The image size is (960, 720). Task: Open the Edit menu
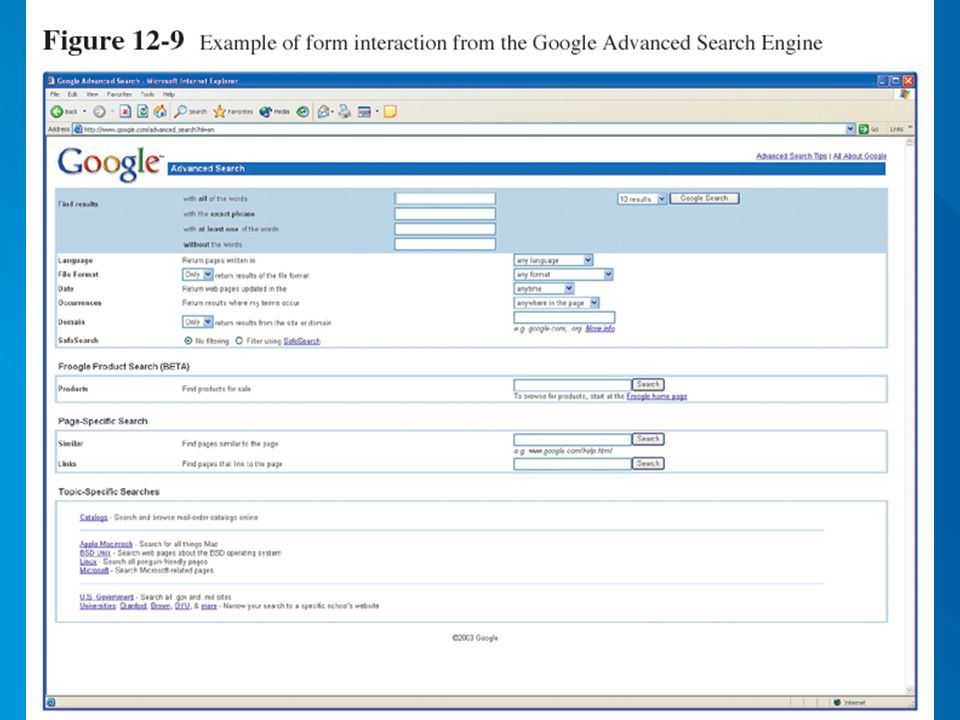pyautogui.click(x=72, y=94)
